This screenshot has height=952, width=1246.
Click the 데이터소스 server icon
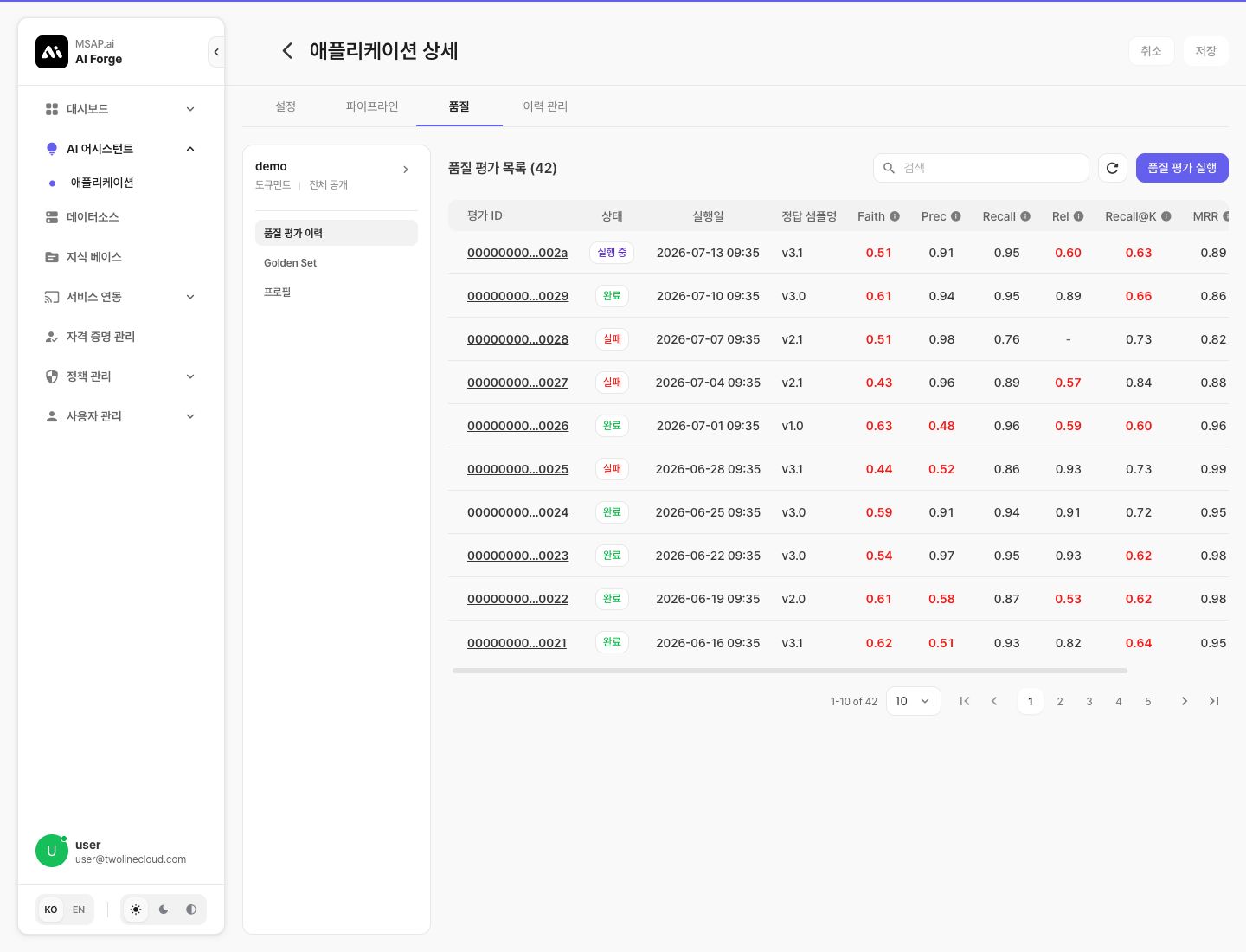pyautogui.click(x=52, y=217)
